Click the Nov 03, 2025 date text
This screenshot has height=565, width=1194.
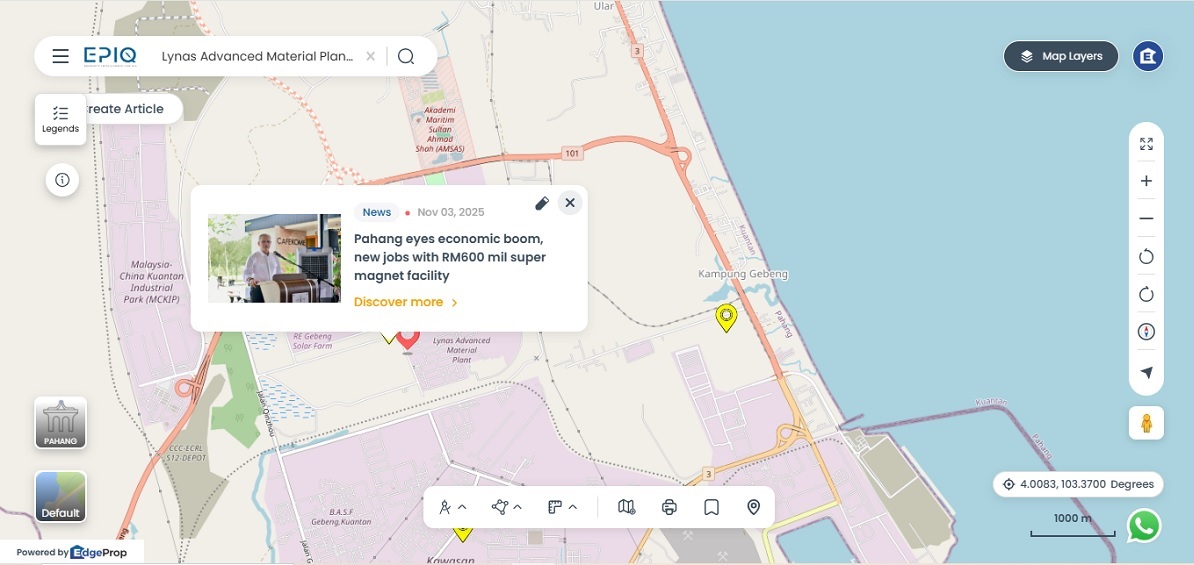(451, 212)
